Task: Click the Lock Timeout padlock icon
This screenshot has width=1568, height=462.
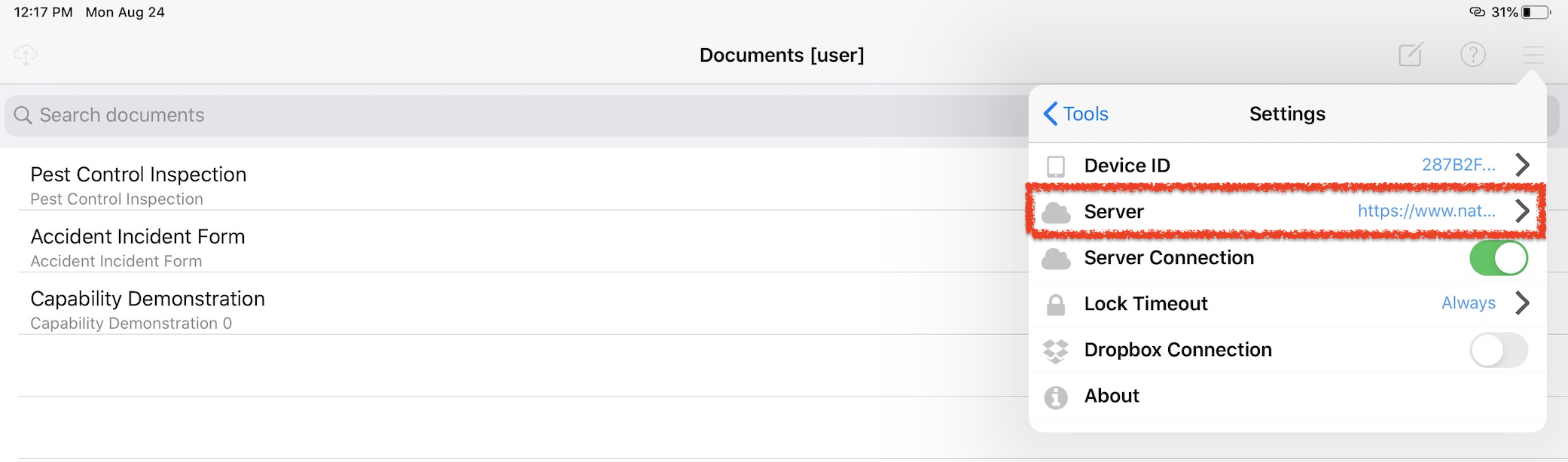Action: 1056,304
